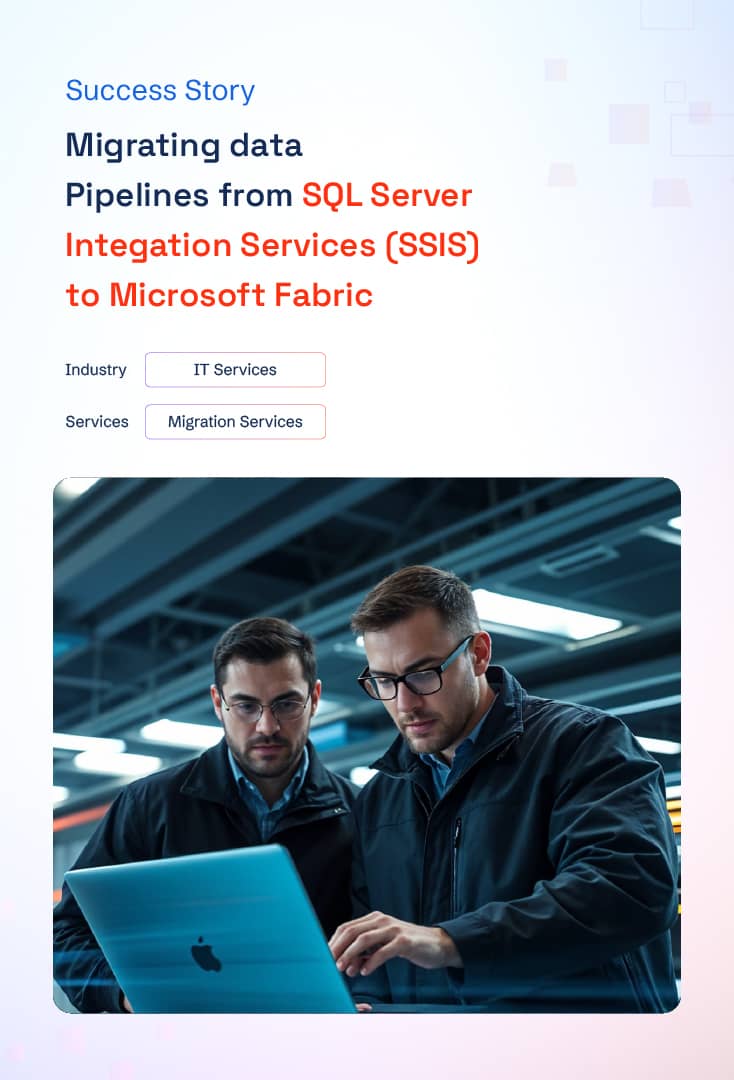Click the 'Integation Services (SSIS)' title line
The image size is (734, 1080).
click(x=272, y=245)
